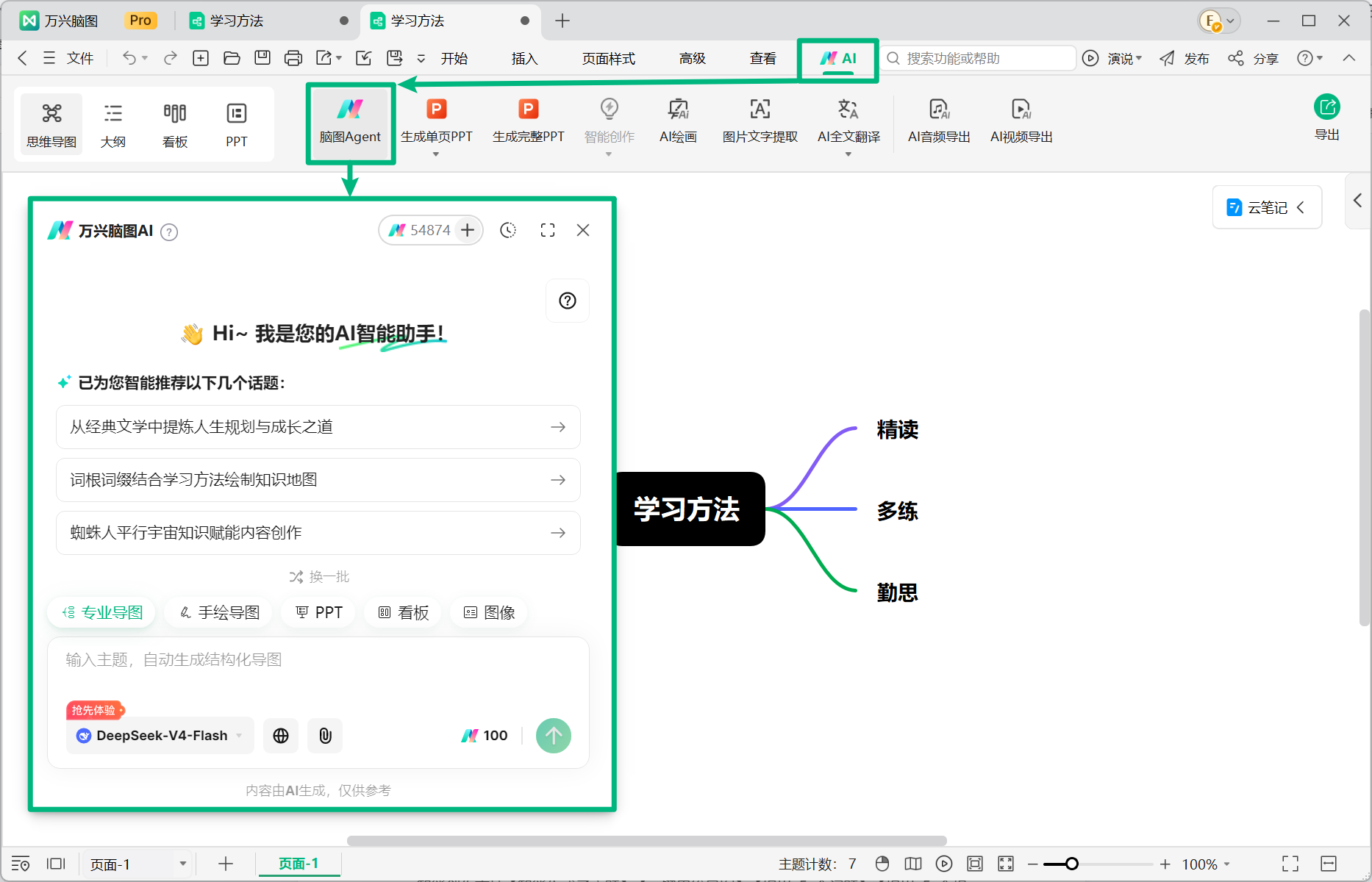The width and height of the screenshot is (1372, 882).
Task: Switch to 大纲 outline view
Action: click(113, 123)
